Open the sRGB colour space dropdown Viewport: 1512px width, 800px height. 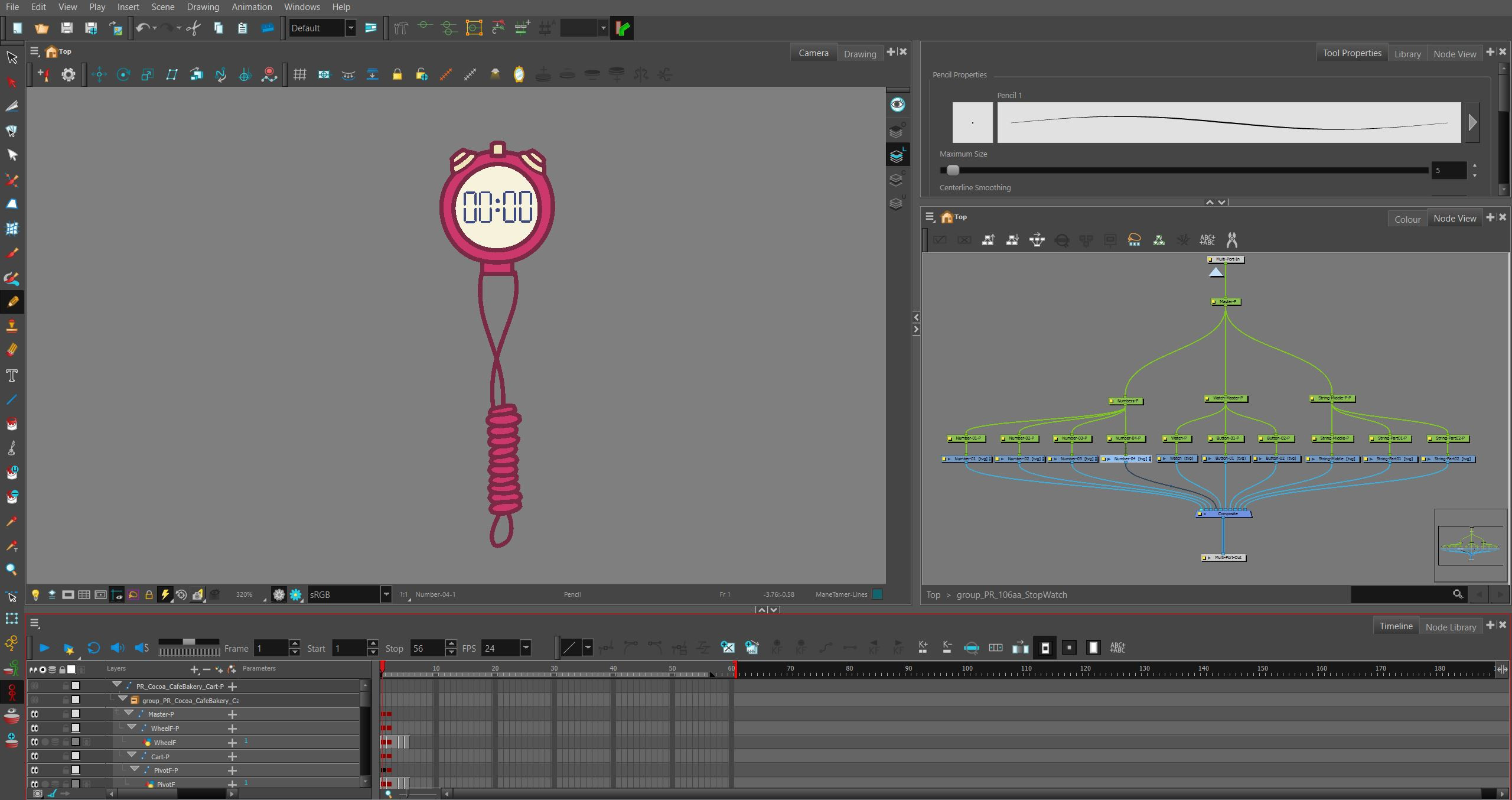386,594
